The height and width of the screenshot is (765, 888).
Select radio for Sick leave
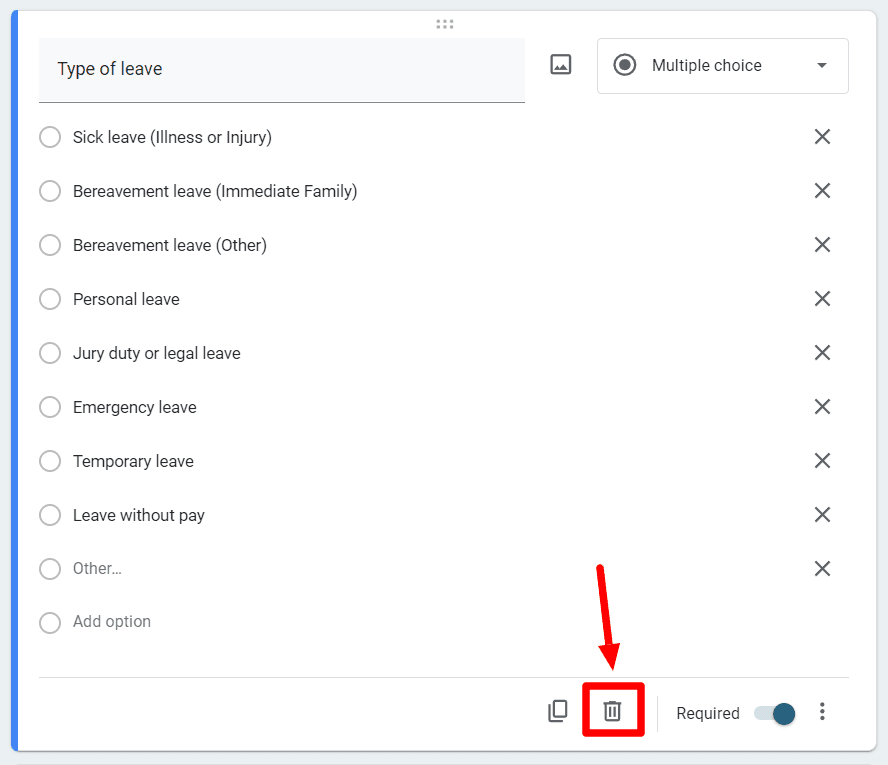click(50, 137)
